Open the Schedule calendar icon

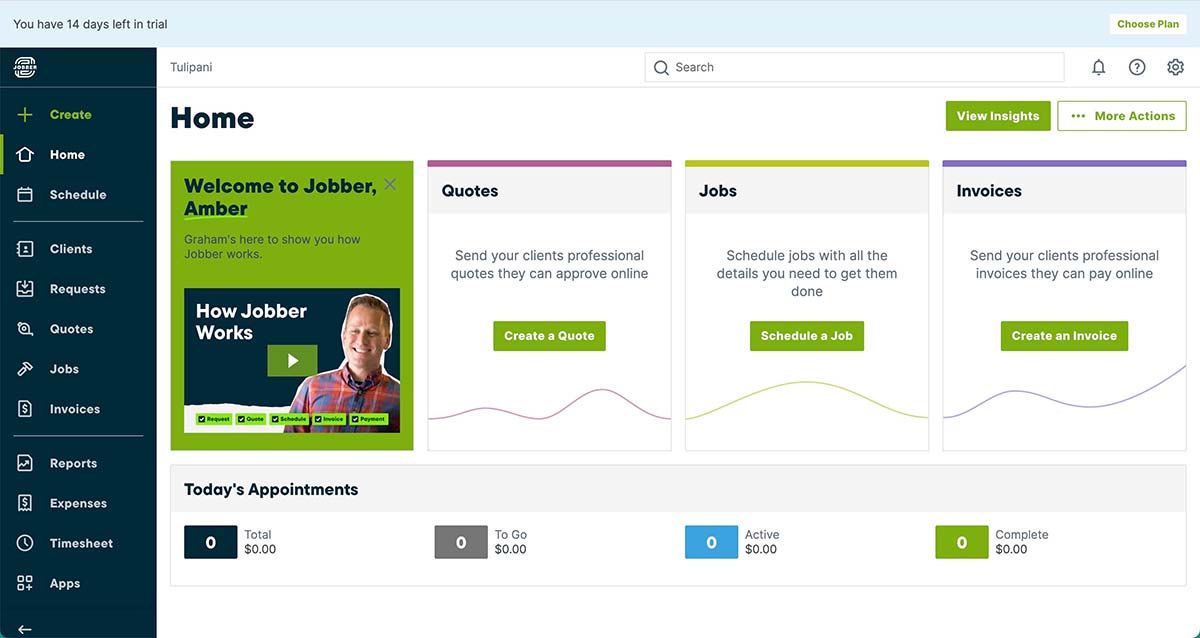click(24, 194)
